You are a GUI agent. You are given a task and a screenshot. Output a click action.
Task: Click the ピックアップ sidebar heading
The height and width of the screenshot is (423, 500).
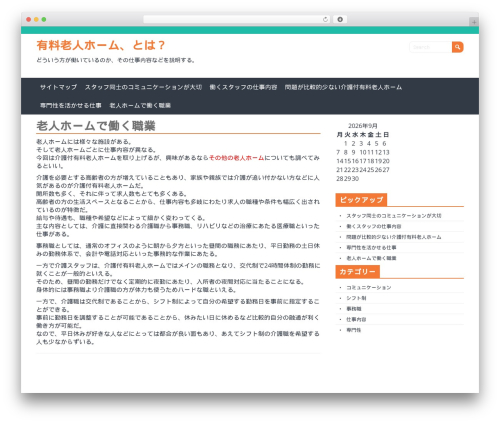[361, 200]
